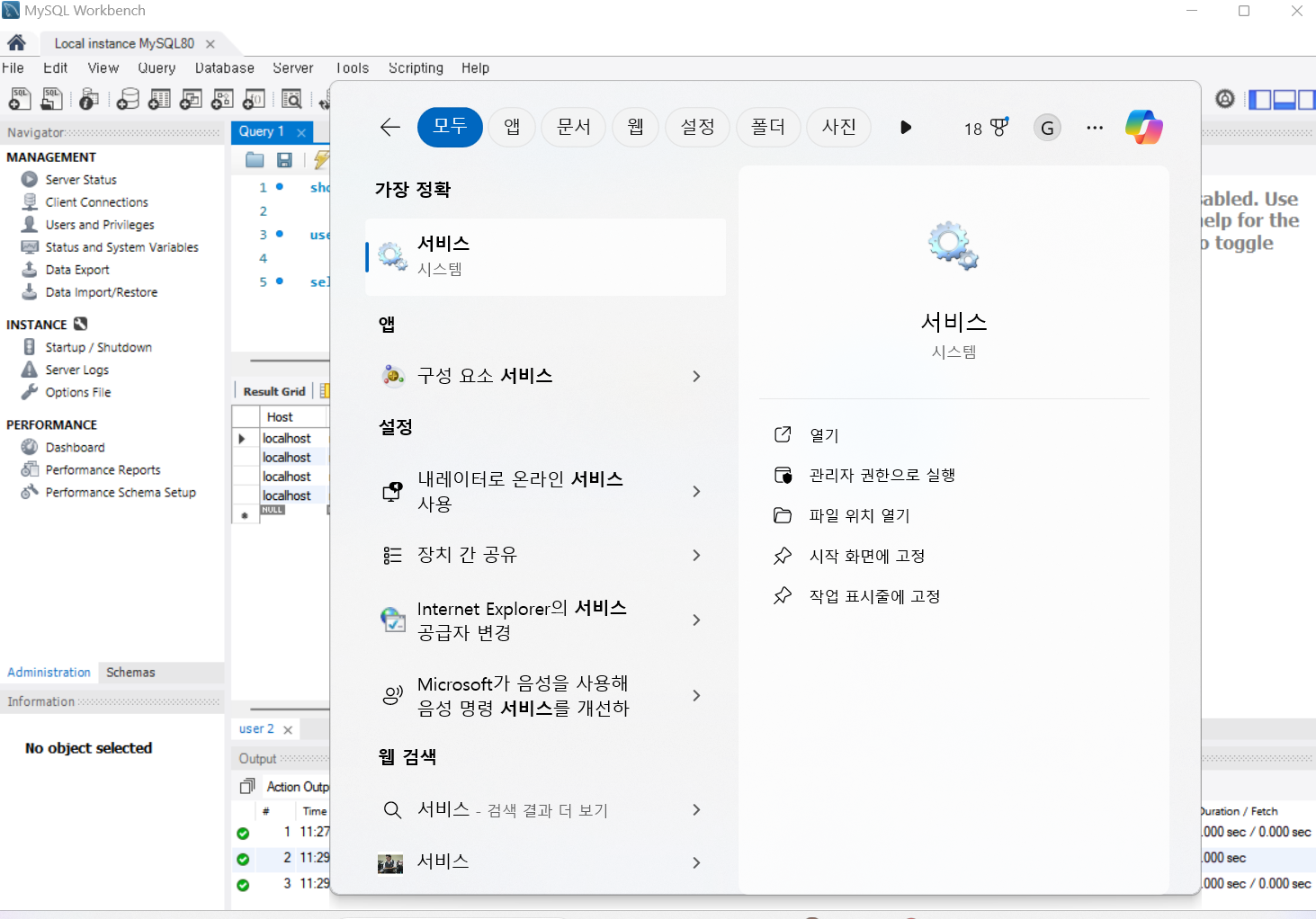The image size is (1316, 919).
Task: Expand Microsoft 음성 명령 서비스 result chevron
Action: coord(696,695)
